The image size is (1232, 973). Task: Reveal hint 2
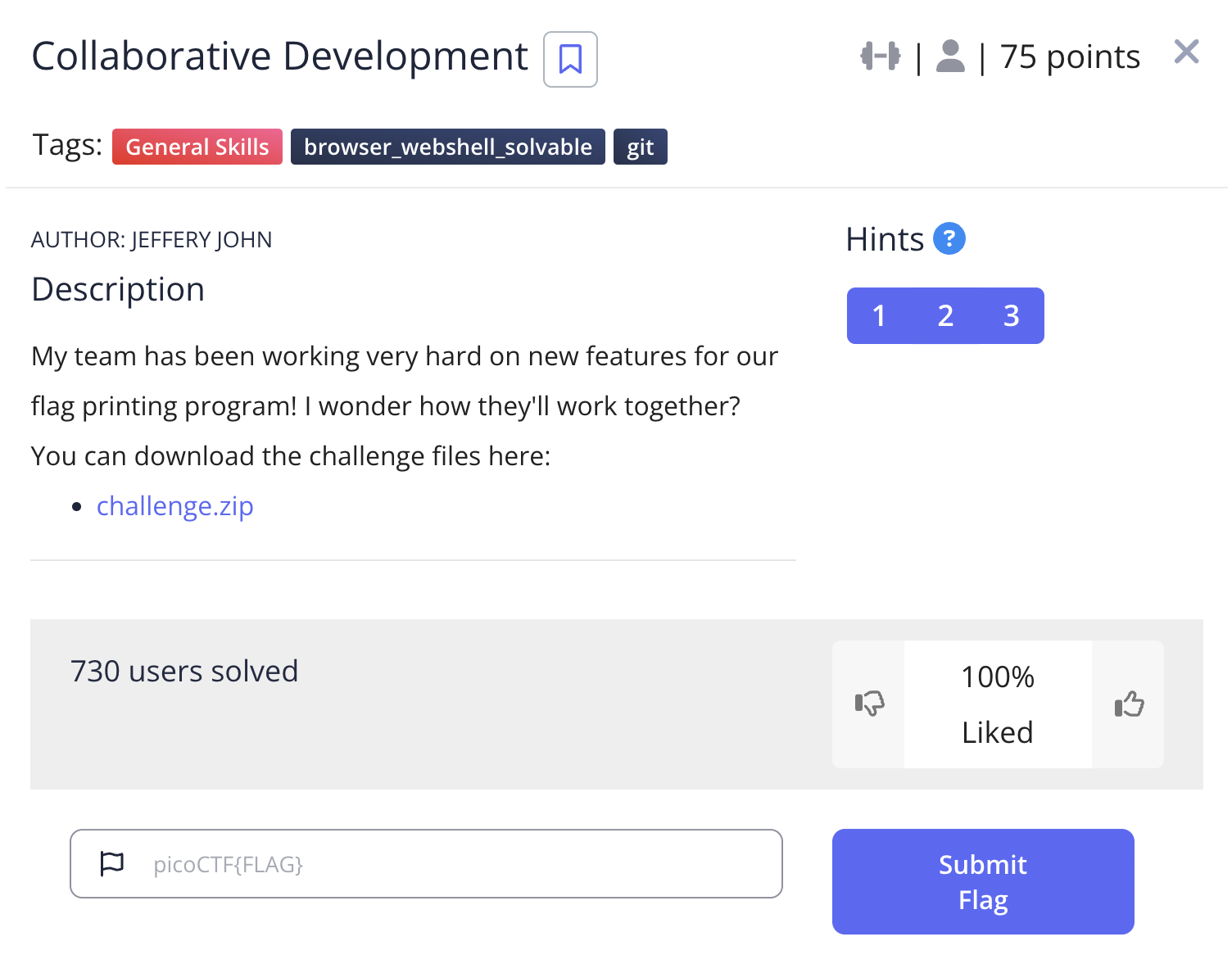pyautogui.click(x=945, y=315)
